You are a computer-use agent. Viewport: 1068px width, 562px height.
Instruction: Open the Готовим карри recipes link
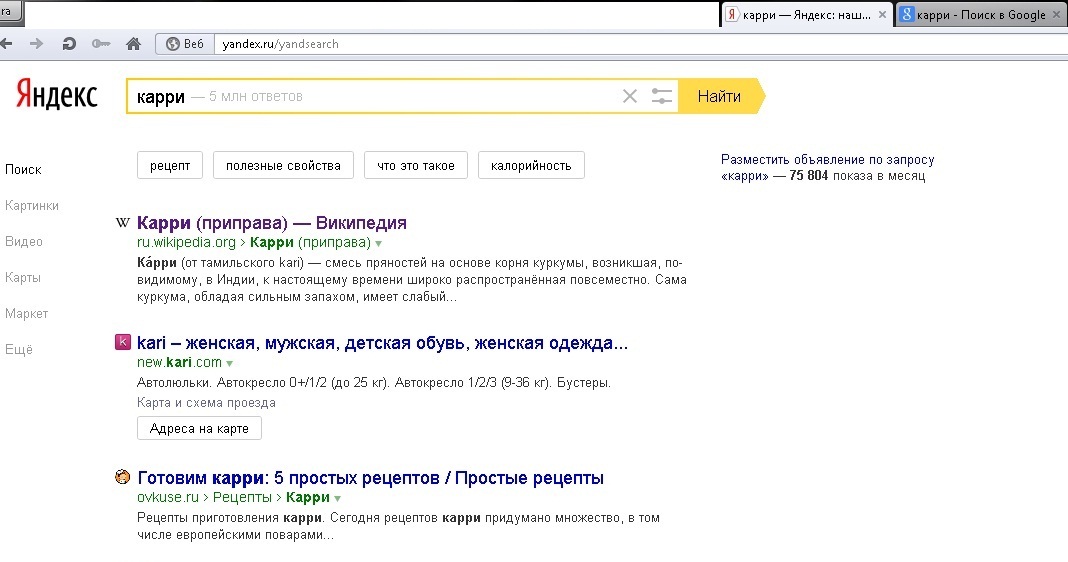pos(370,478)
